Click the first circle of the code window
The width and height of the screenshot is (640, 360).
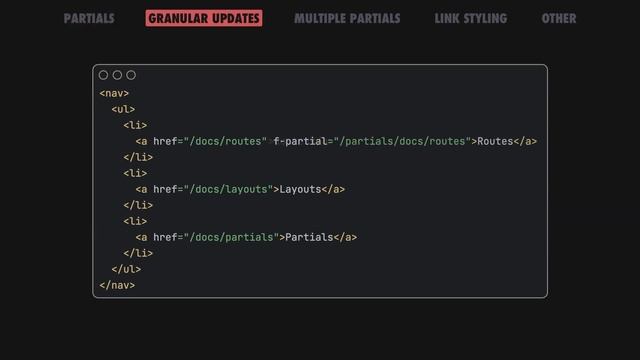tap(103, 75)
